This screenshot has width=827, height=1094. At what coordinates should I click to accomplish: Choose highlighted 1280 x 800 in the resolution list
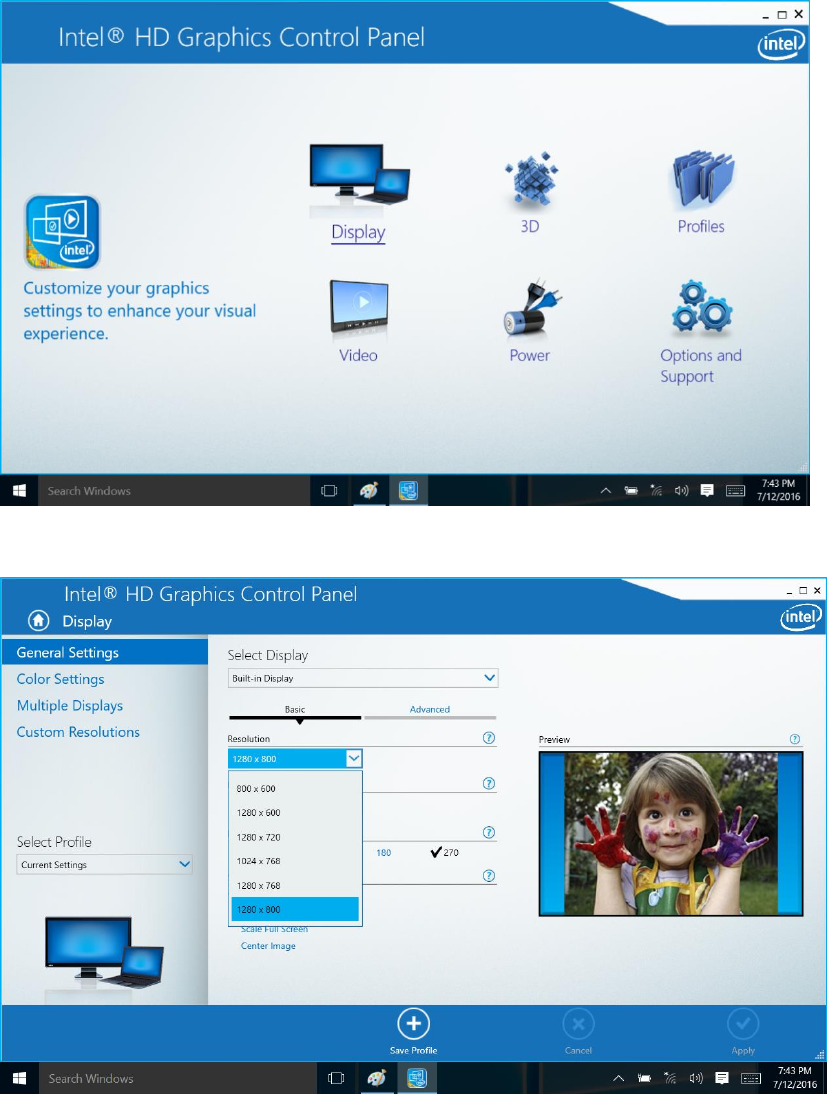[x=295, y=909]
